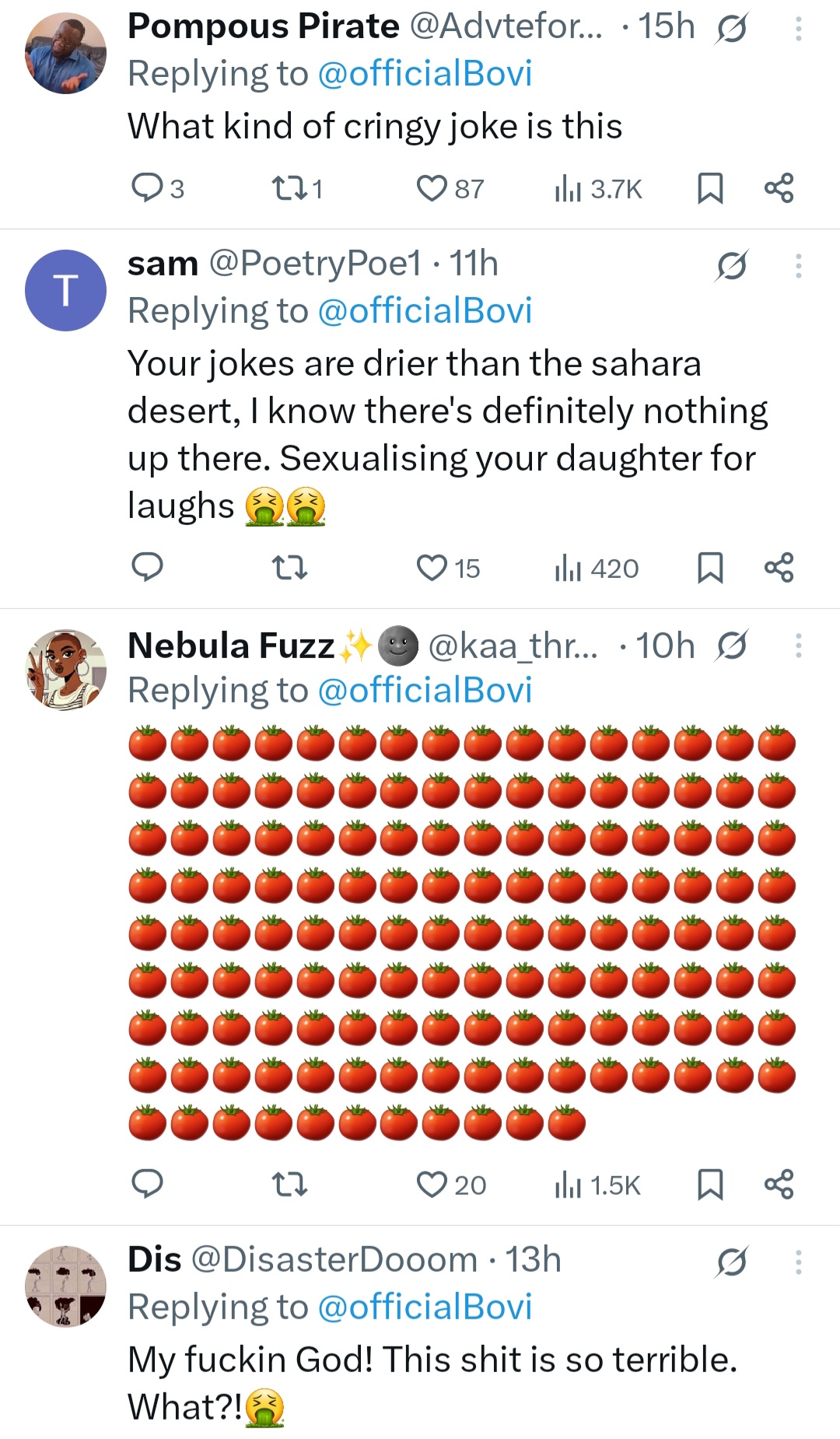
Task: Bookmark Pompous Pirate's tweet
Action: [709, 188]
